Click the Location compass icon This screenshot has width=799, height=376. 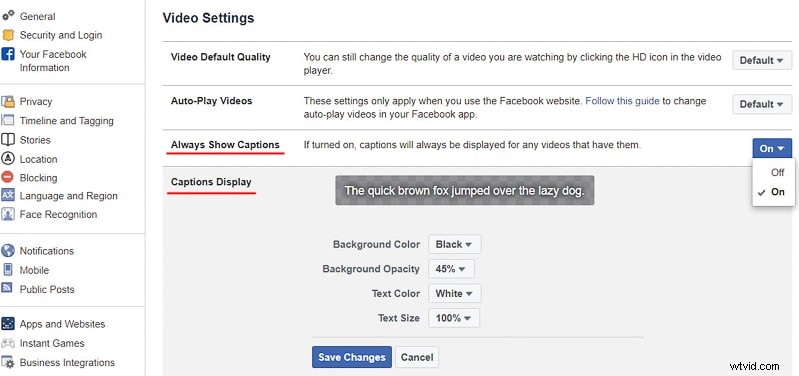[x=8, y=159]
